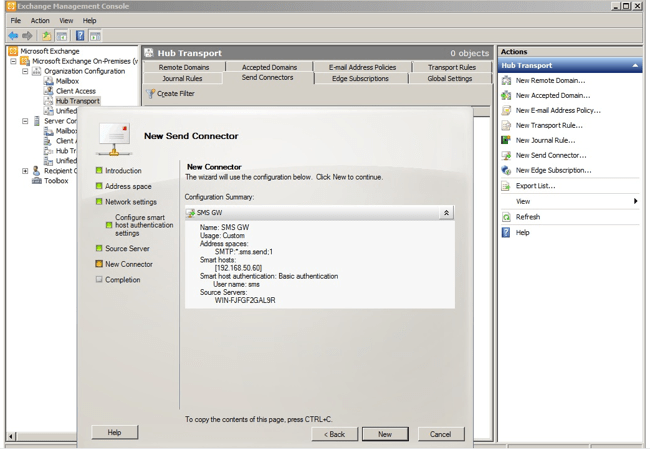Click the Refresh action icon
Viewport: 650px width, 450px height.
point(506,217)
